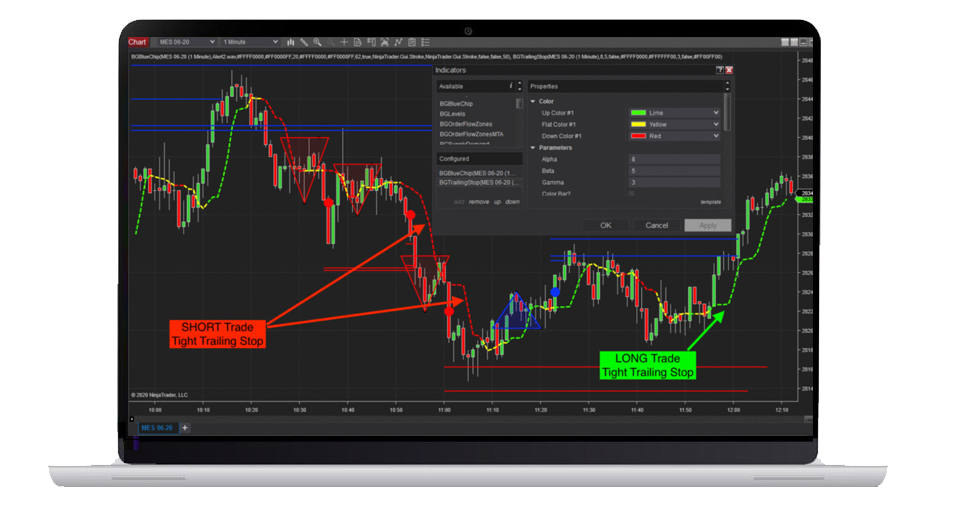This screenshot has height=524, width=954.
Task: Click the first window-link square in title bar
Action: tap(785, 42)
